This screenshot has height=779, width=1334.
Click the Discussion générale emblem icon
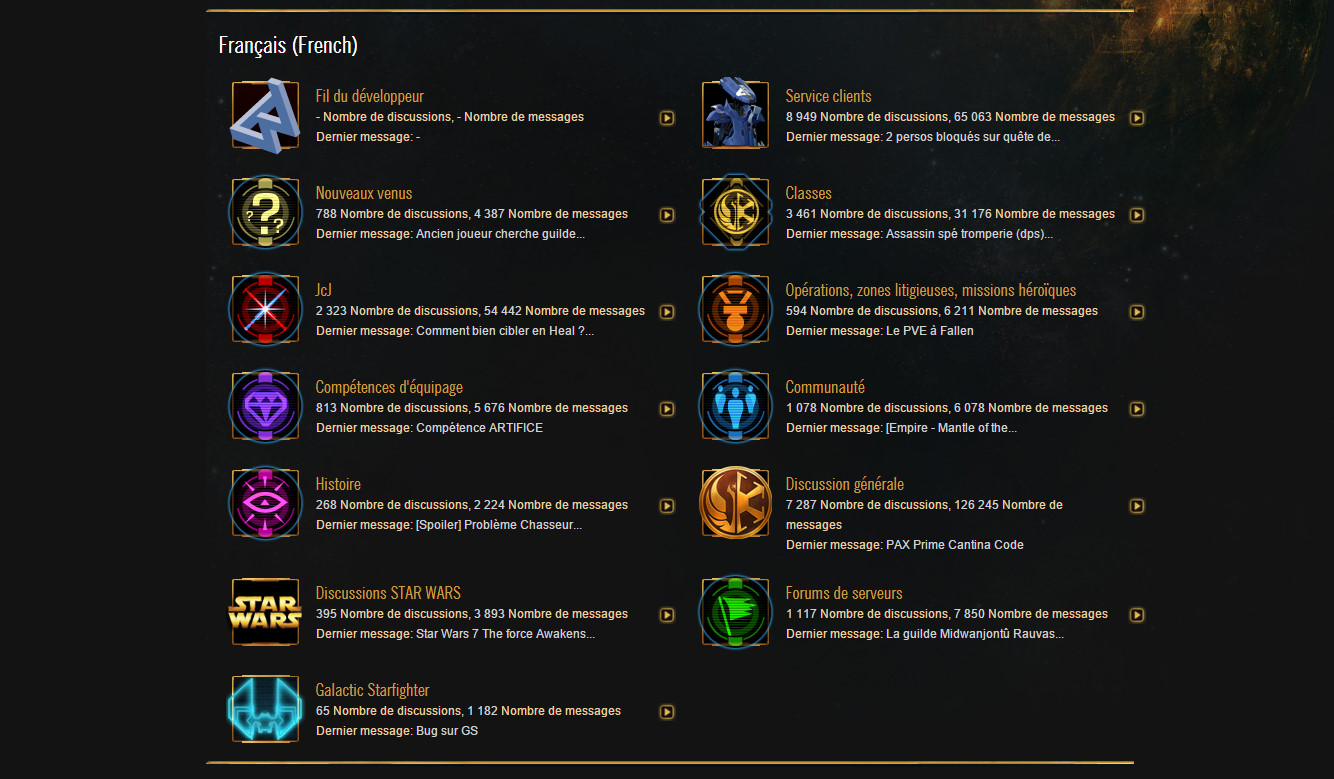click(735, 502)
